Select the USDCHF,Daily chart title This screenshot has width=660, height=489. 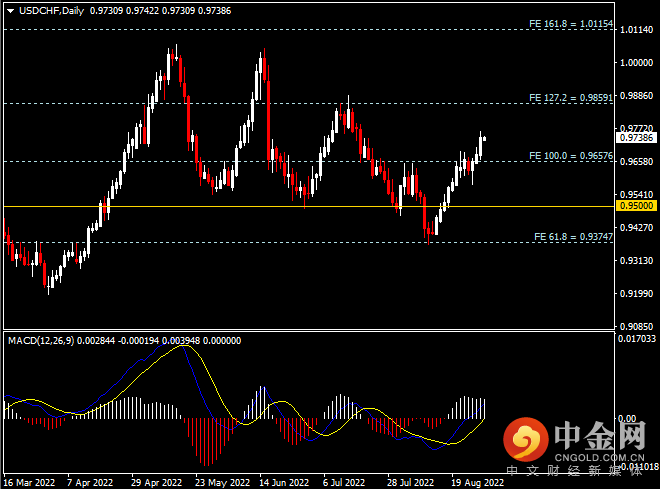click(51, 11)
